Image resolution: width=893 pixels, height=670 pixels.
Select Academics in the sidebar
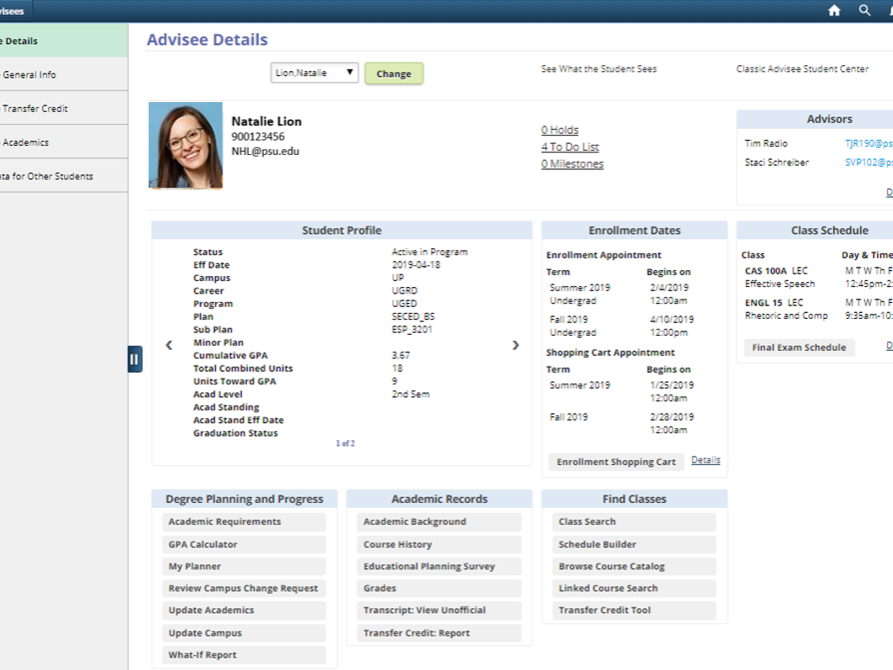coord(64,142)
